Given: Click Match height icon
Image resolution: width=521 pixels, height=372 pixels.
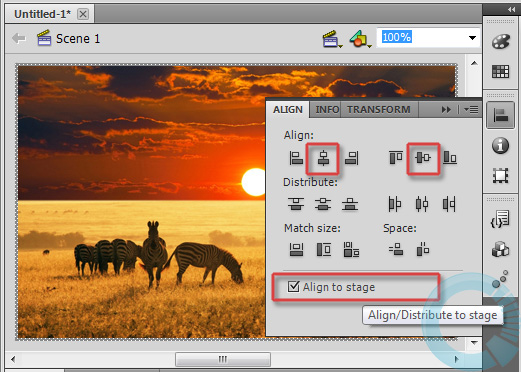Looking at the screenshot, I should (x=323, y=249).
